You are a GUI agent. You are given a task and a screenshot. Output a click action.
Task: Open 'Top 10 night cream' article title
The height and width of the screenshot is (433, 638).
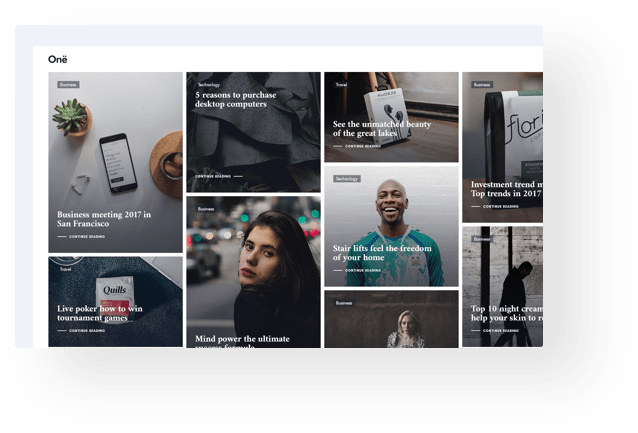pyautogui.click(x=507, y=313)
